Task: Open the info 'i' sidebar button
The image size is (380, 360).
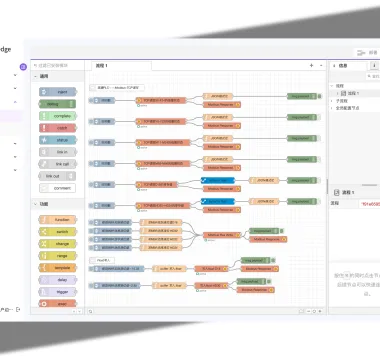Action: pyautogui.click(x=374, y=66)
